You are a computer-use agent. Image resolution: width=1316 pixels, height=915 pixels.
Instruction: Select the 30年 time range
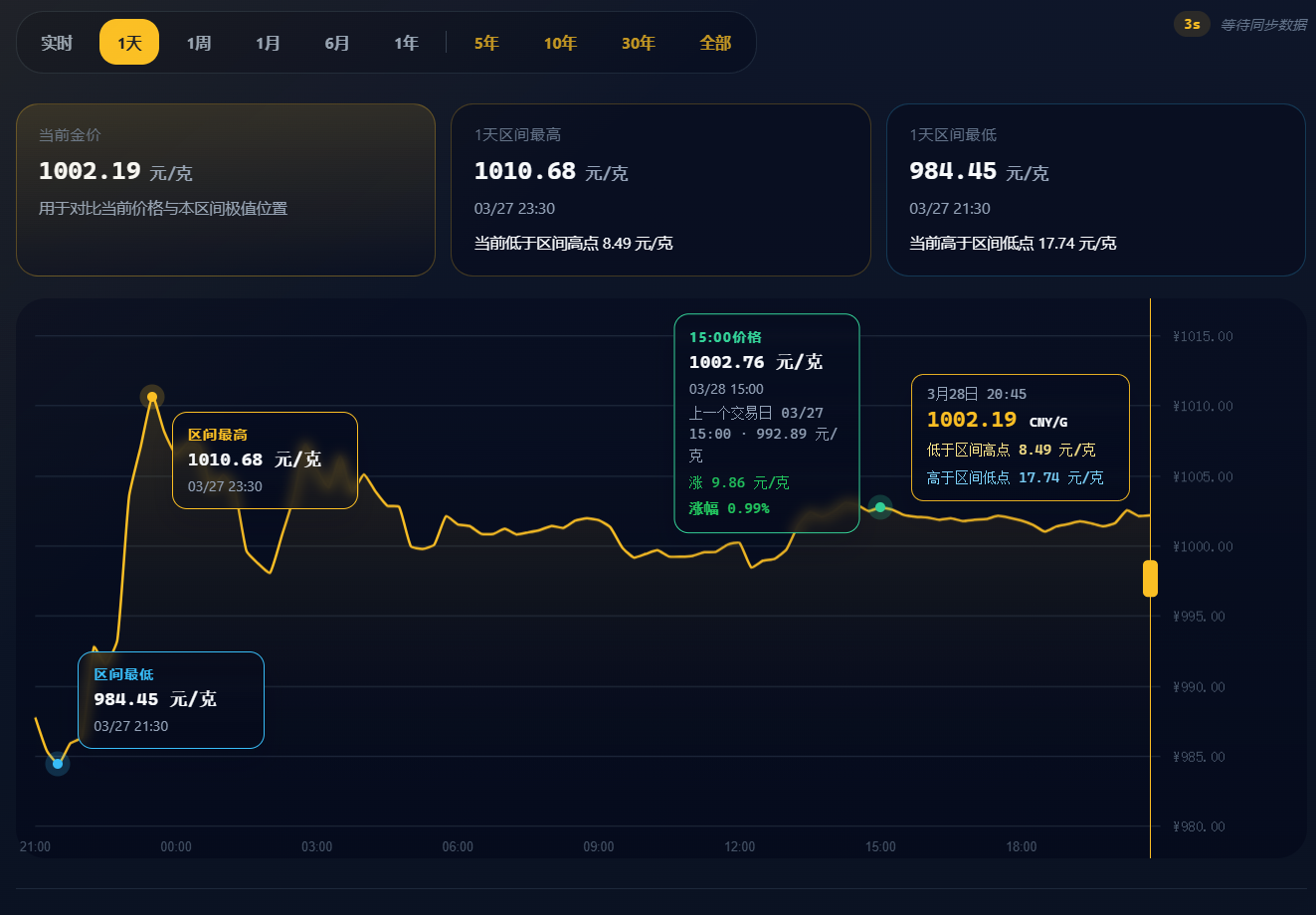click(x=639, y=43)
